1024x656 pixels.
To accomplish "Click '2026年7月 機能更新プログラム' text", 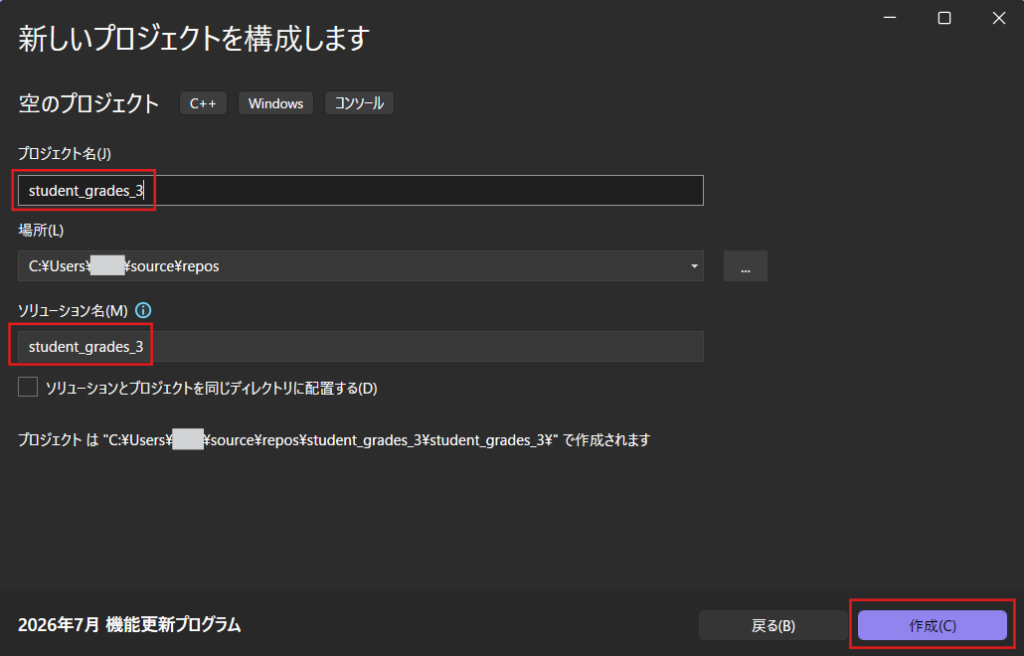I will [x=129, y=625].
